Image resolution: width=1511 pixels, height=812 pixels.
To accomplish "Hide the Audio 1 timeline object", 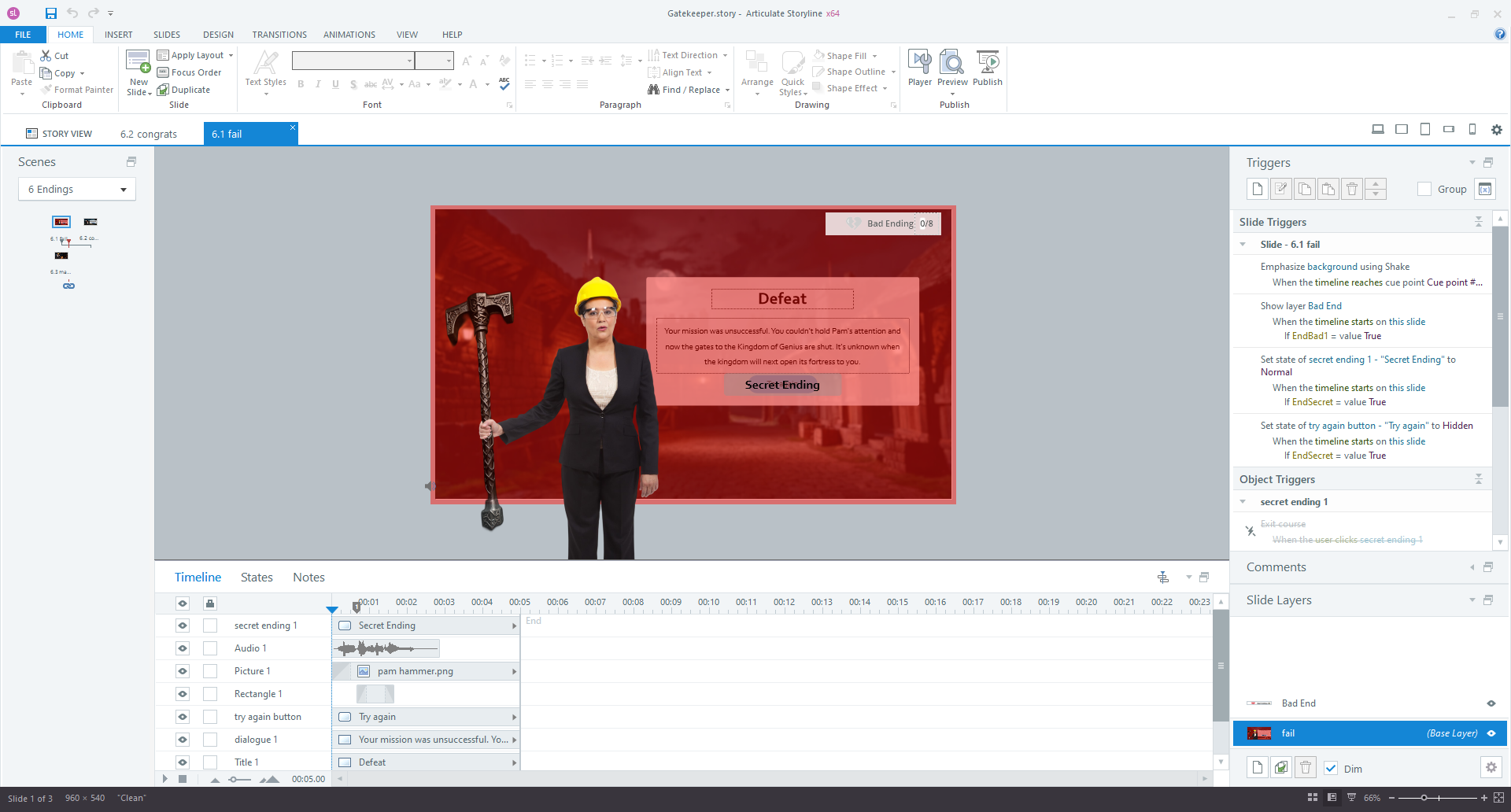I will 183,648.
